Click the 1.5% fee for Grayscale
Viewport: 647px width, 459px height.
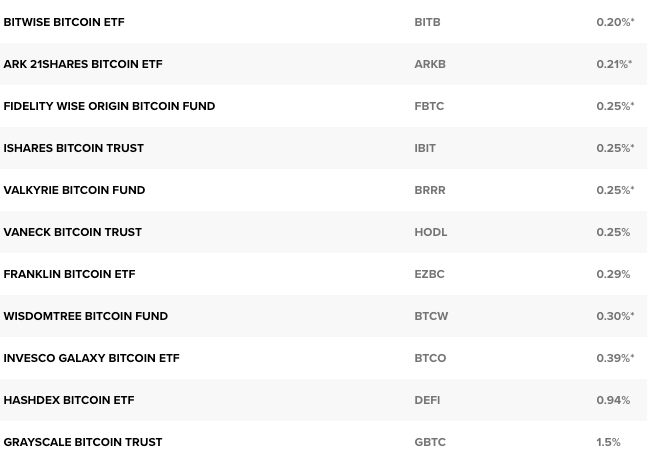tap(608, 442)
